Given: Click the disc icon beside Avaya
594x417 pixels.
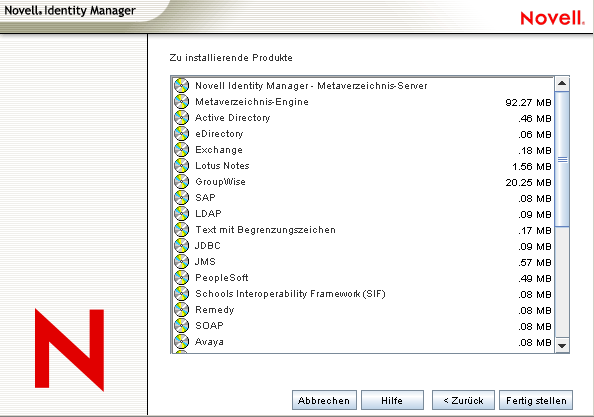Looking at the screenshot, I should coord(181,341).
